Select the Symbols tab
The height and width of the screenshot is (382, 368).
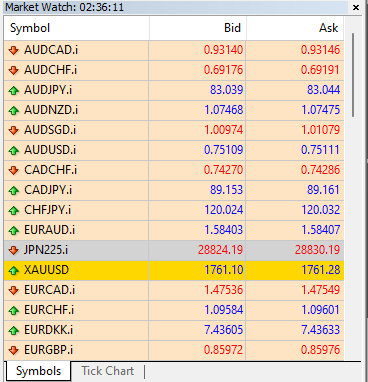click(38, 371)
